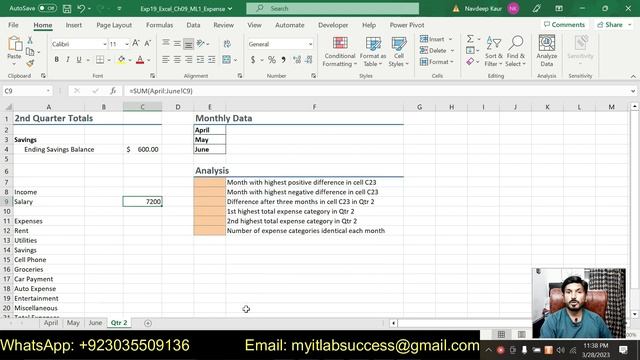640x360 pixels.
Task: Toggle Middle Align
Action: (177, 43)
